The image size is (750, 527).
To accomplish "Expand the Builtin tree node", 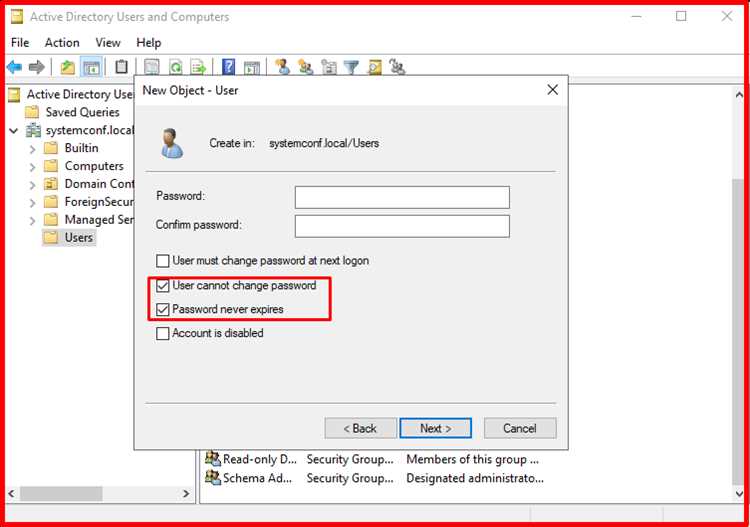I will [32, 149].
